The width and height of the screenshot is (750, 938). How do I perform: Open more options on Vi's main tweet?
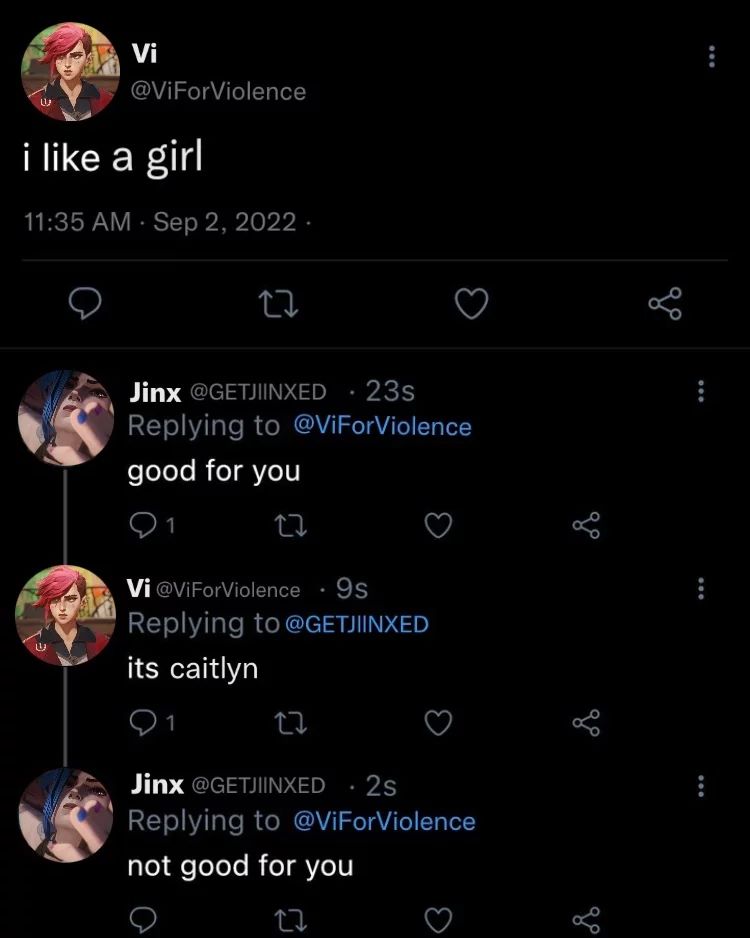(711, 57)
